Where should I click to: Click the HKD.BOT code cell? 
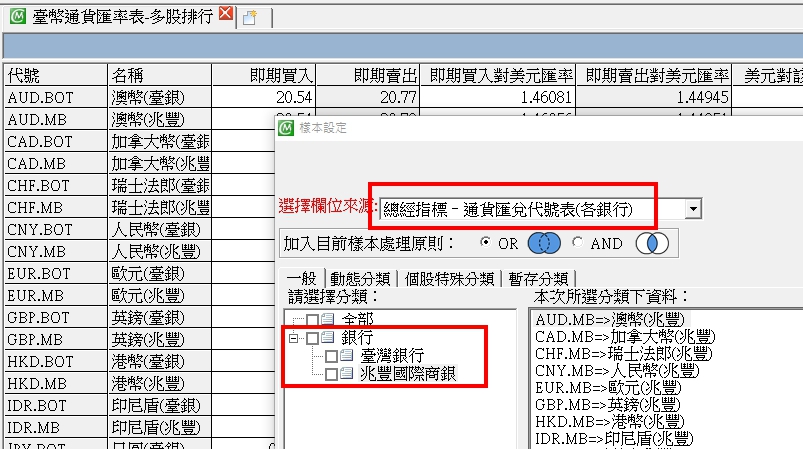point(55,361)
